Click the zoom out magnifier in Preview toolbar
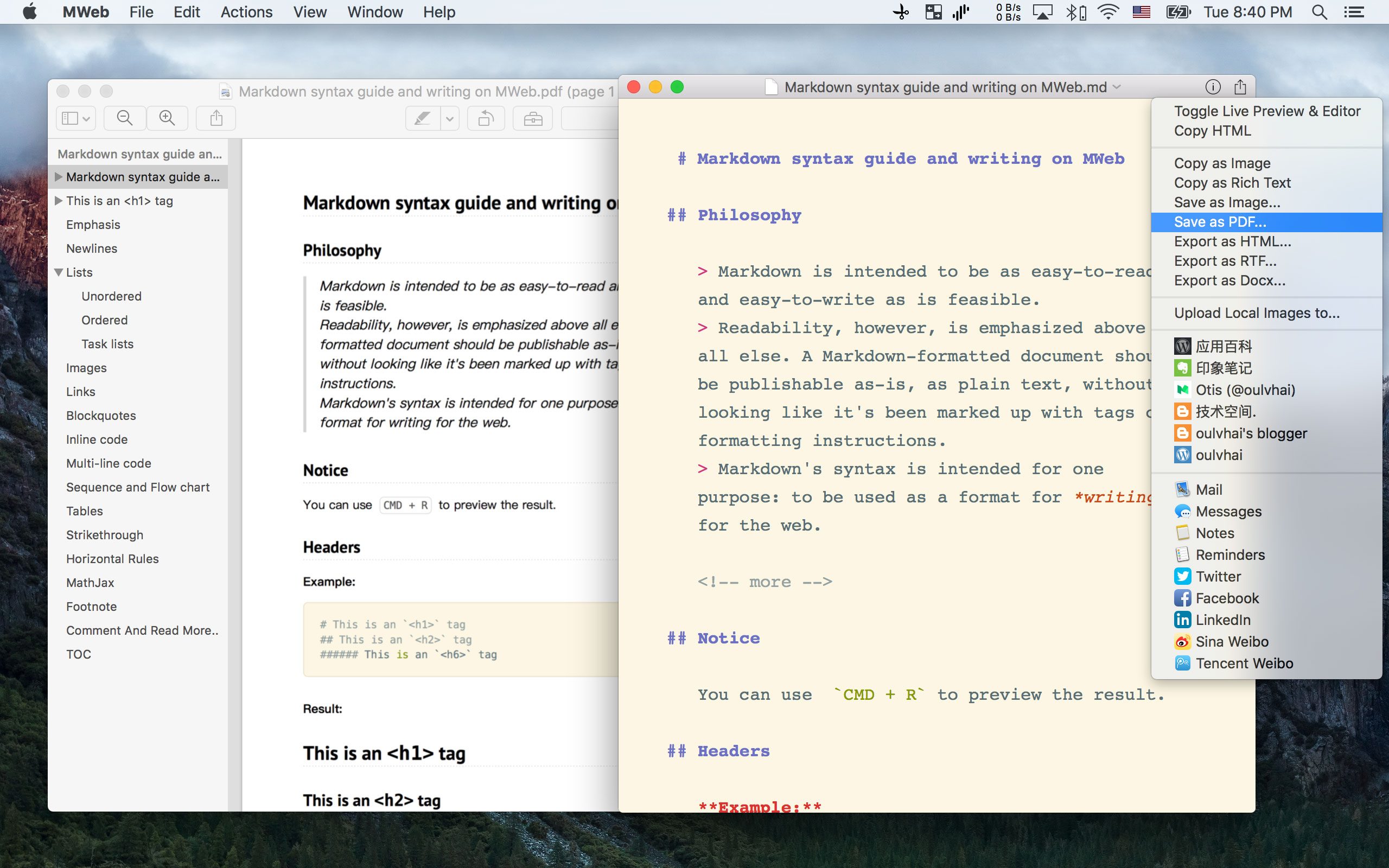The height and width of the screenshot is (868, 1389). pyautogui.click(x=125, y=118)
